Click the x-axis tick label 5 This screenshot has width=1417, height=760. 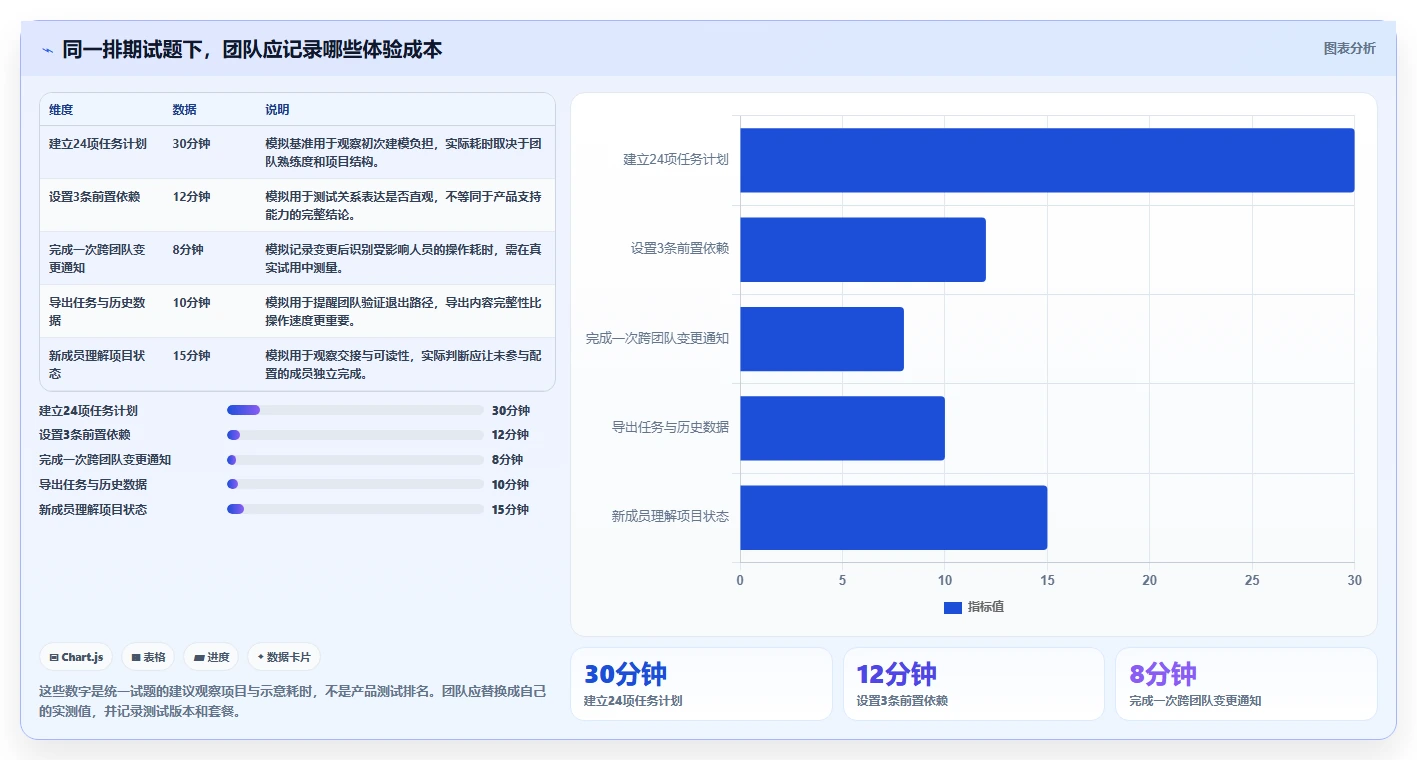[x=842, y=580]
